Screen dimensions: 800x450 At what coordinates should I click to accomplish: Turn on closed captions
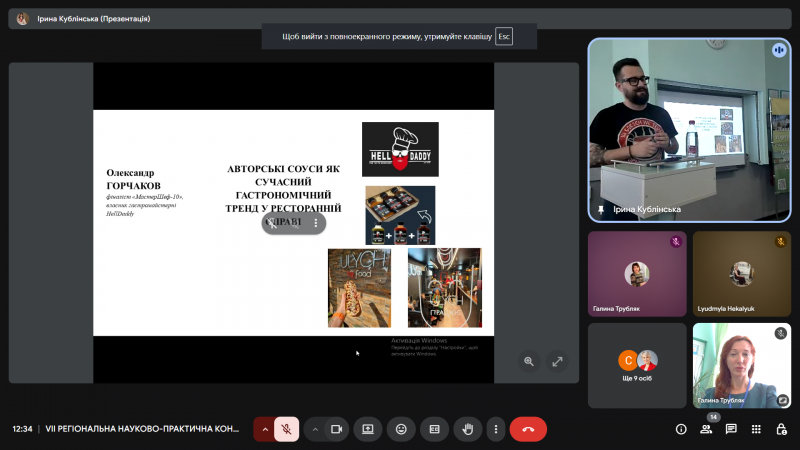tap(434, 429)
